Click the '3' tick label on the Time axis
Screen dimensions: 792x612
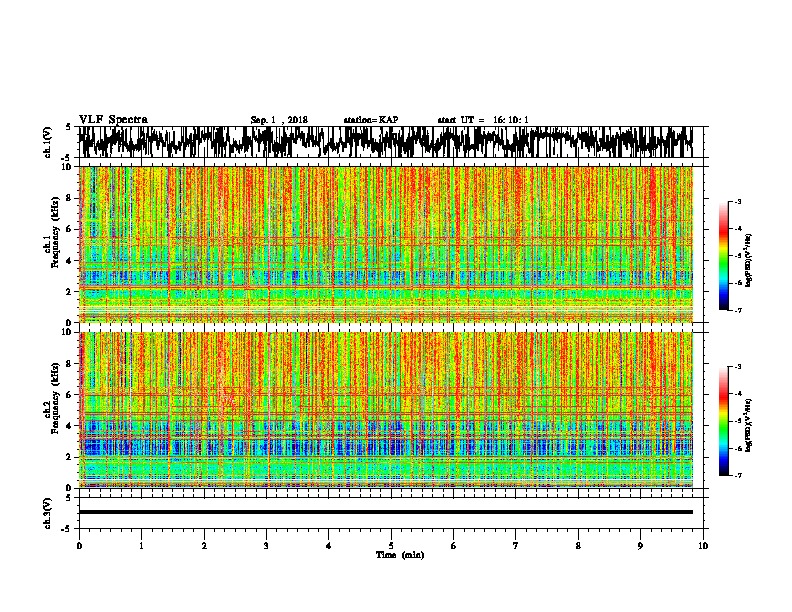266,546
